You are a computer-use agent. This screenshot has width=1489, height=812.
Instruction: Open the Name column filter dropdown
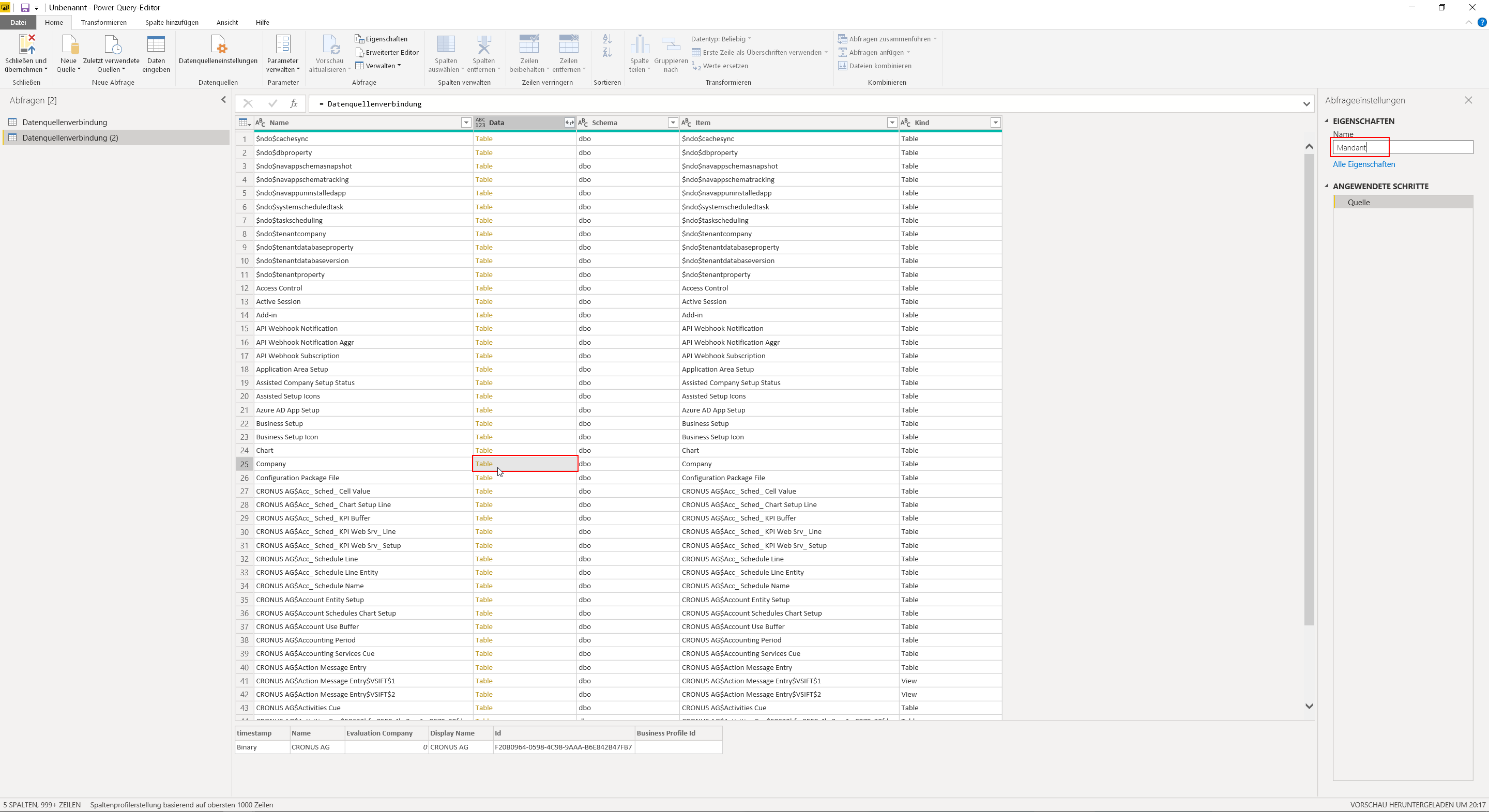(x=466, y=122)
